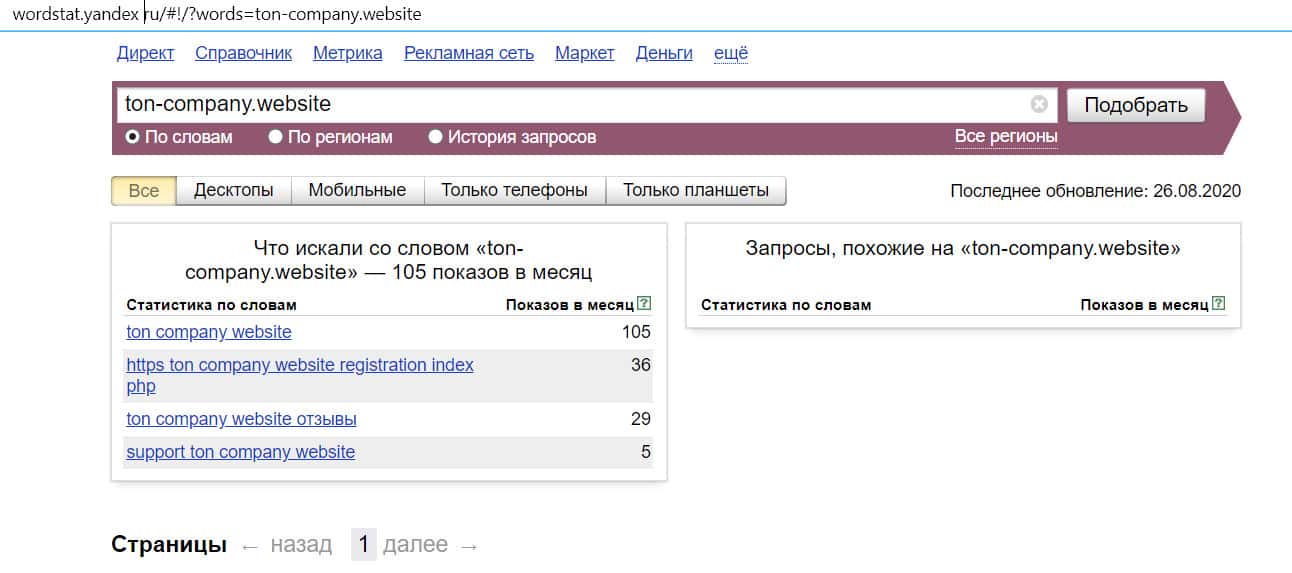Show only tablets with "Только планшеты" tab
This screenshot has height=573, width=1292.
click(695, 190)
